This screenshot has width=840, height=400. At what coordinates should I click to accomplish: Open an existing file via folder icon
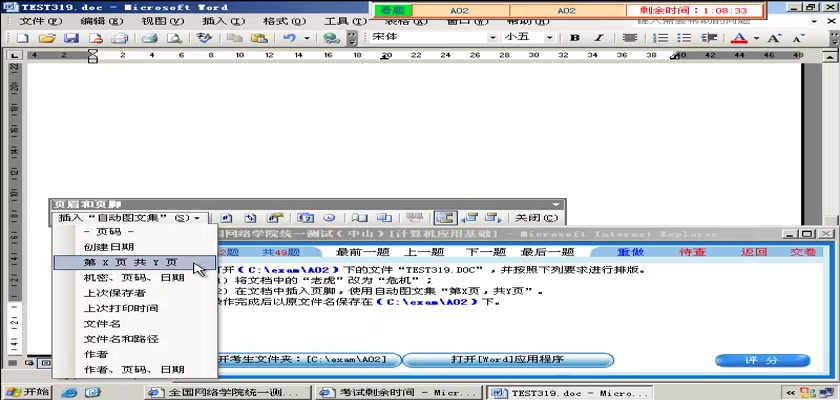click(47, 38)
